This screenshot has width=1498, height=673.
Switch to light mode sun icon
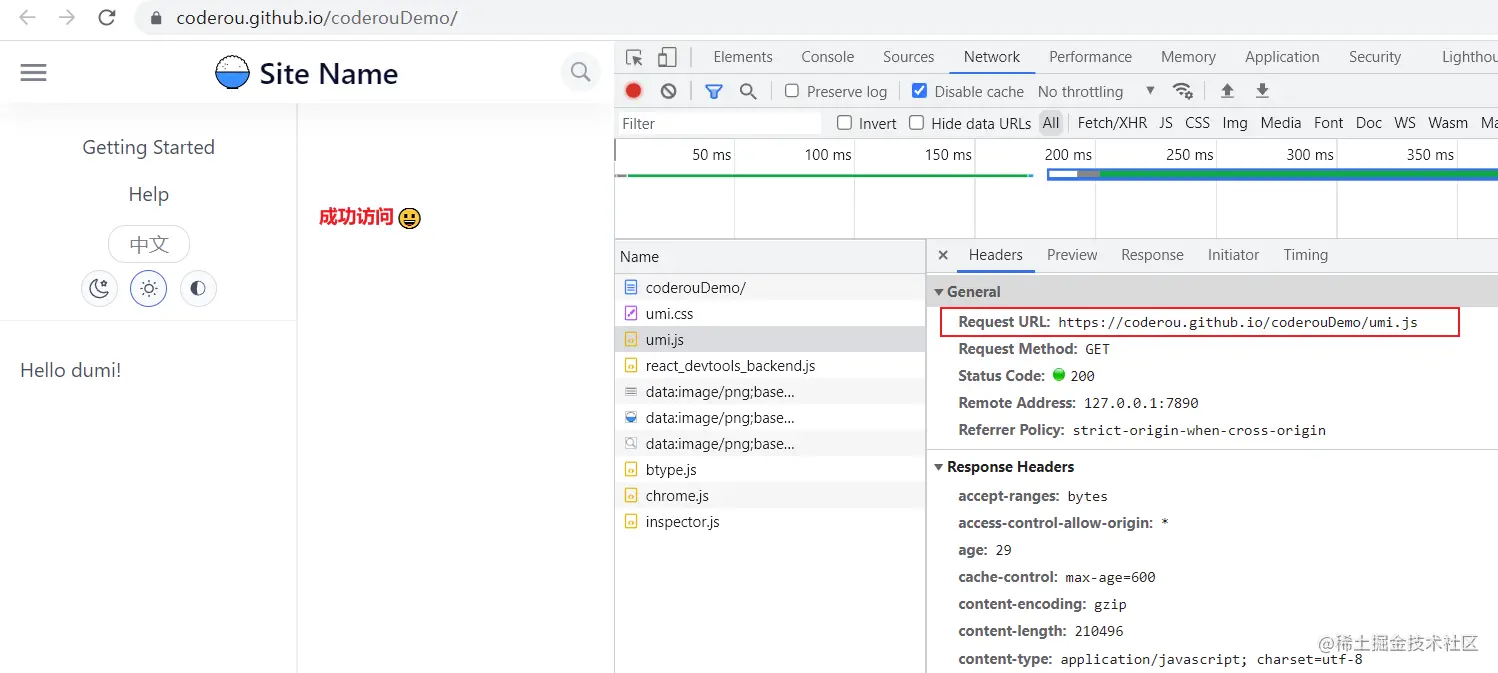(x=148, y=289)
